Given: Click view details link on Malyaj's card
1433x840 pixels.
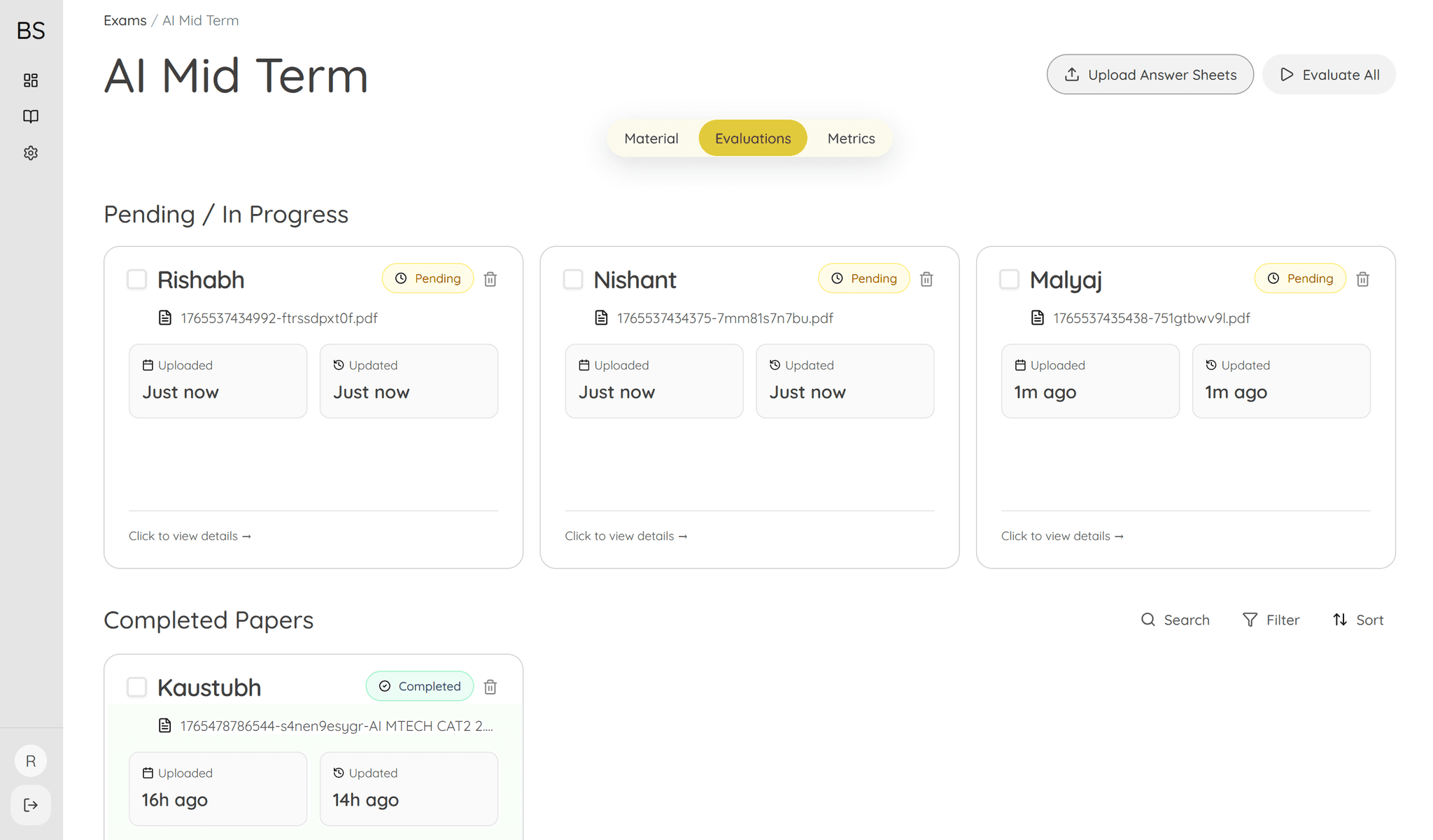Looking at the screenshot, I should coord(1062,536).
